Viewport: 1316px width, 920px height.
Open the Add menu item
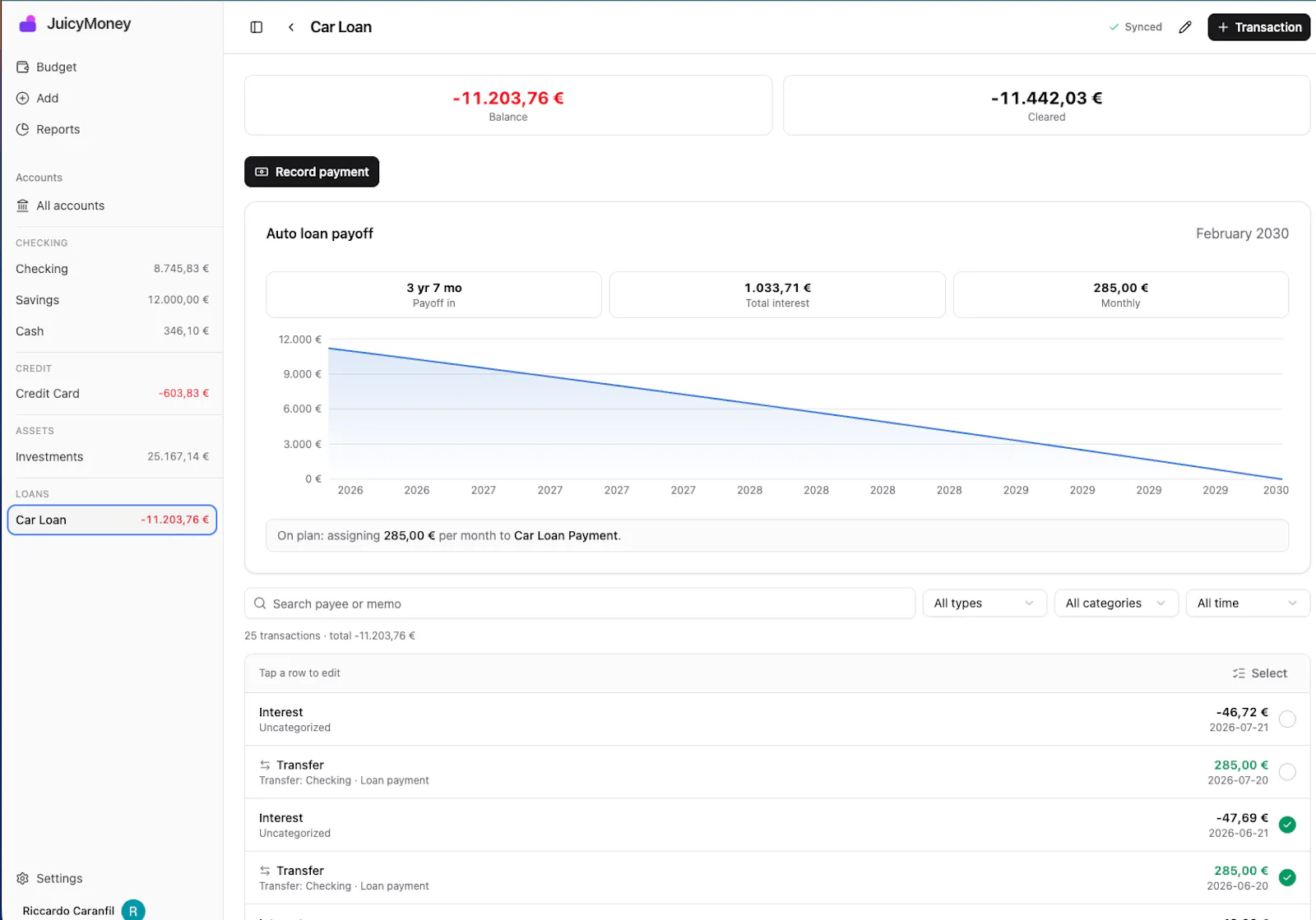(112, 99)
